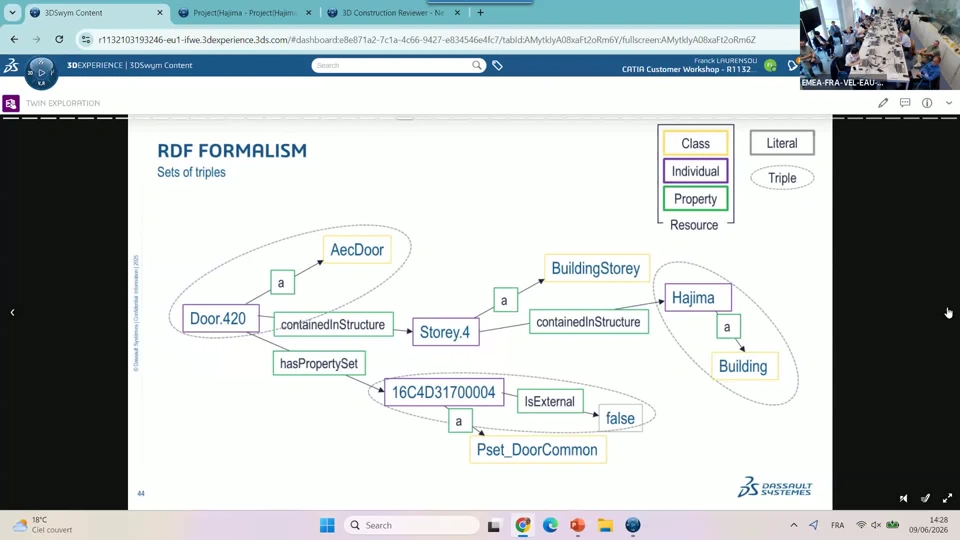Open Task View on the taskbar
This screenshot has height=540, width=960.
tap(493, 525)
